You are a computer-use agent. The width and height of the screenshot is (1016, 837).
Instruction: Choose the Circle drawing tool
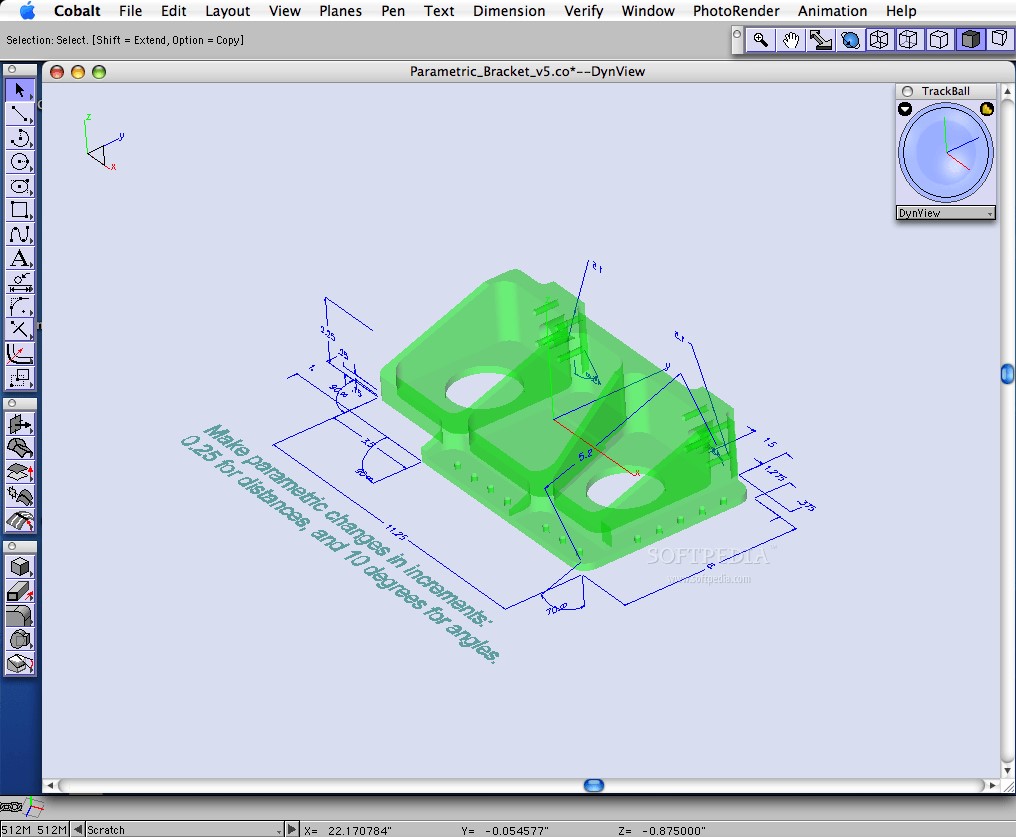click(x=20, y=162)
